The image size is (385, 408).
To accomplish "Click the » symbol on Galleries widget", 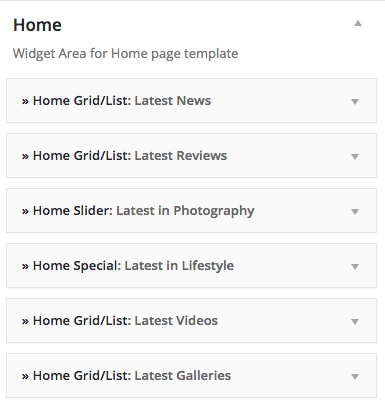I will pyautogui.click(x=25, y=376).
